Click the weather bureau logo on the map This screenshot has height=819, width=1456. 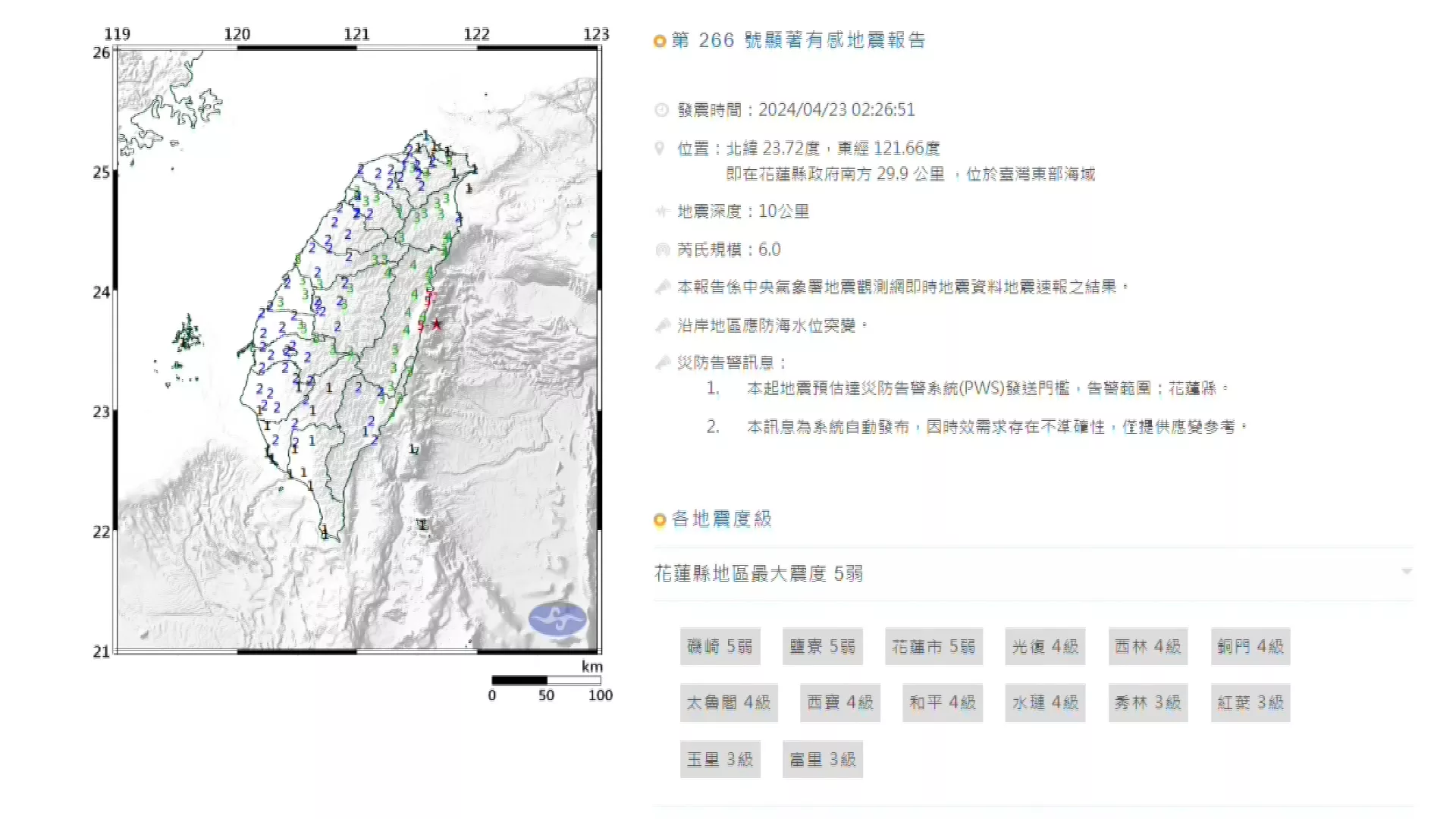pos(557,619)
